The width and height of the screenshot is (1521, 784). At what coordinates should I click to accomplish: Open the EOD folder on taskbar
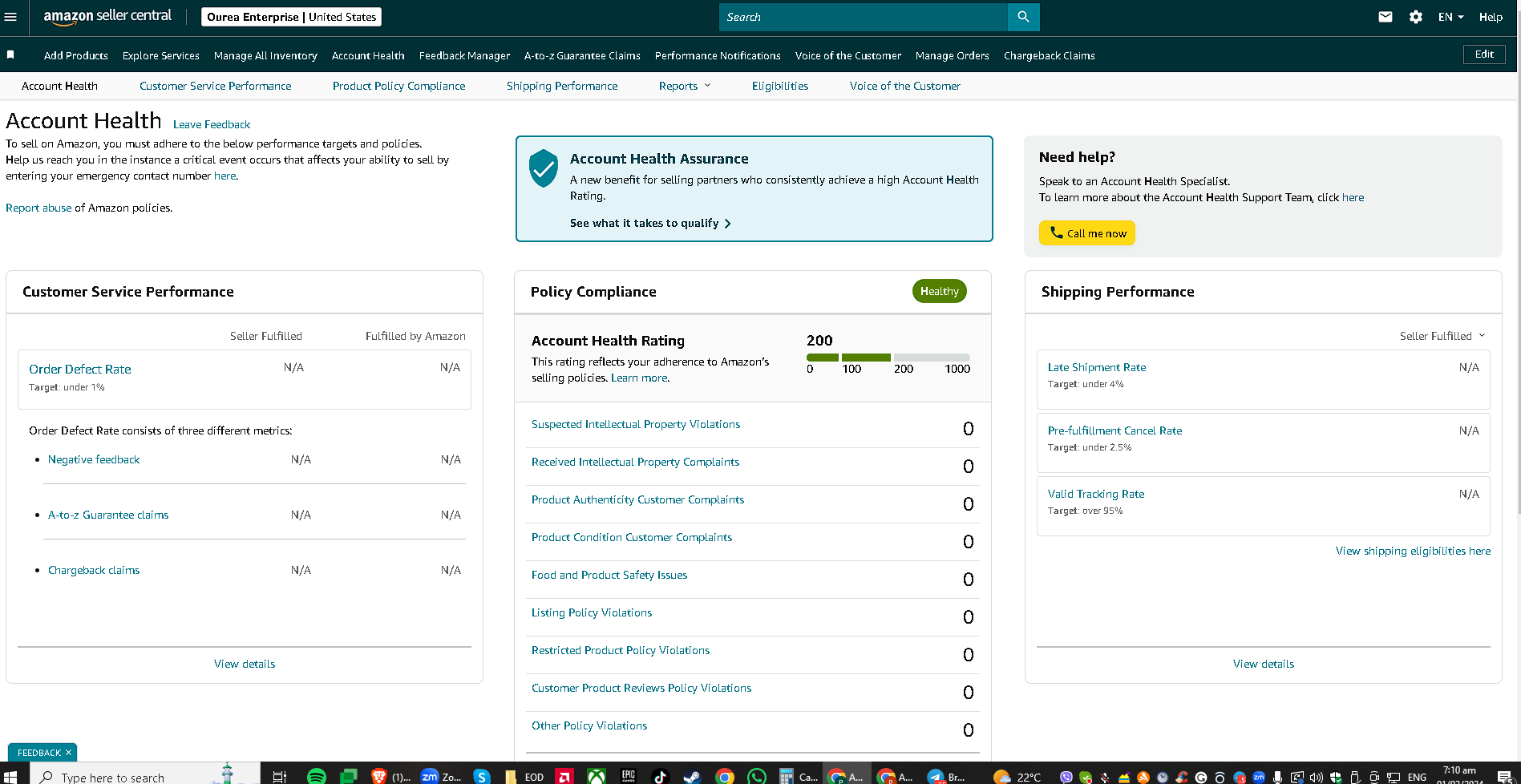[524, 777]
